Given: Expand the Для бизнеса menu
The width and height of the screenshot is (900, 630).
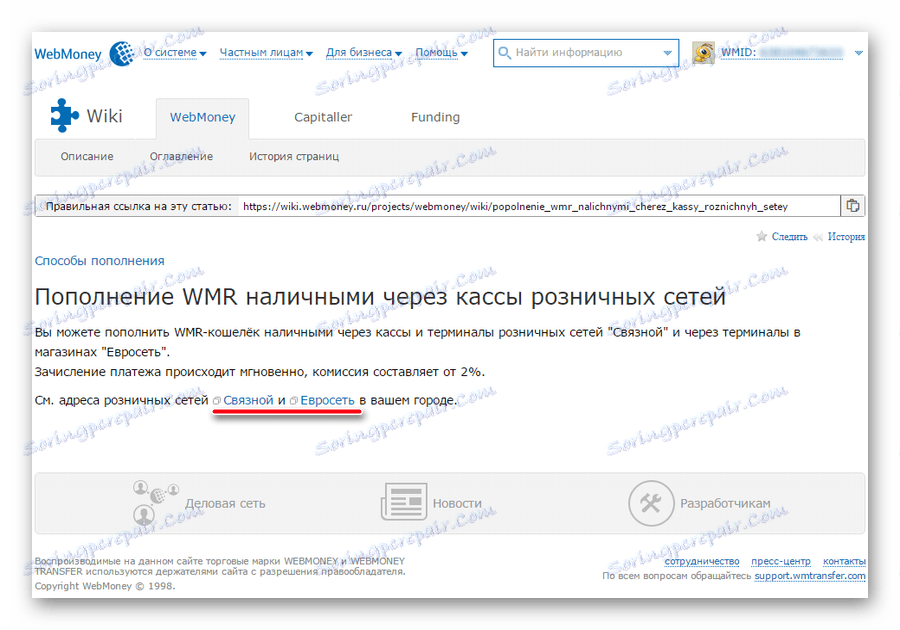Looking at the screenshot, I should [x=364, y=53].
